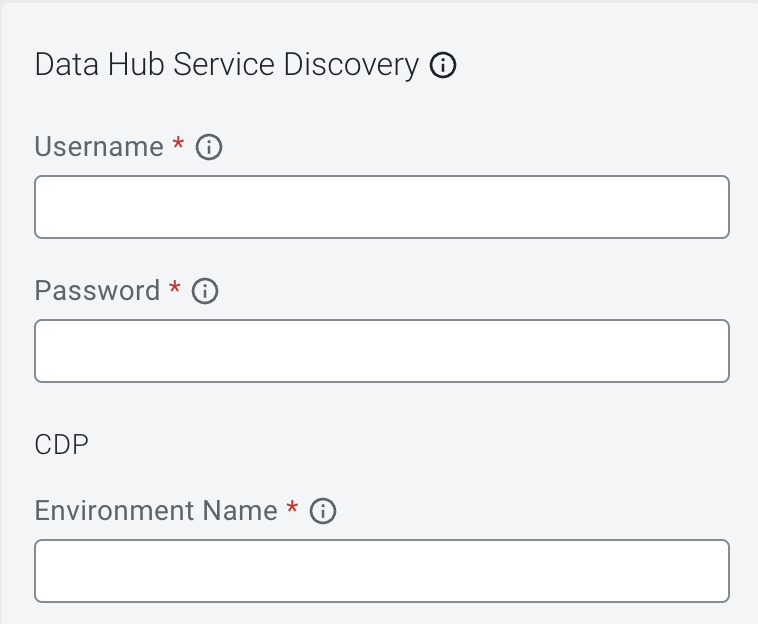Show the Username field info icon
The width and height of the screenshot is (758, 624).
pyautogui.click(x=209, y=147)
